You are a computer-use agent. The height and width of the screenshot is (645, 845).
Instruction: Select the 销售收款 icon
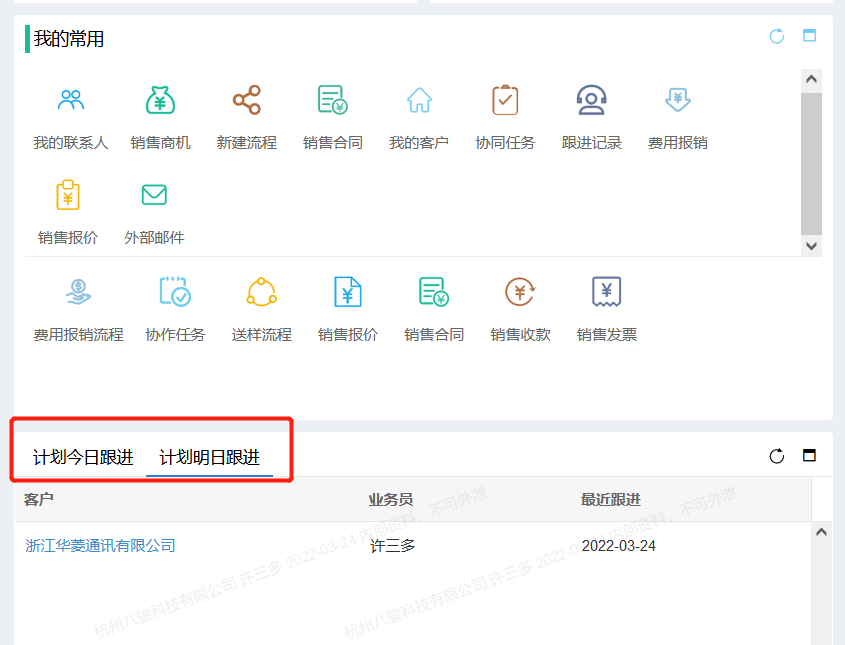pos(520,292)
